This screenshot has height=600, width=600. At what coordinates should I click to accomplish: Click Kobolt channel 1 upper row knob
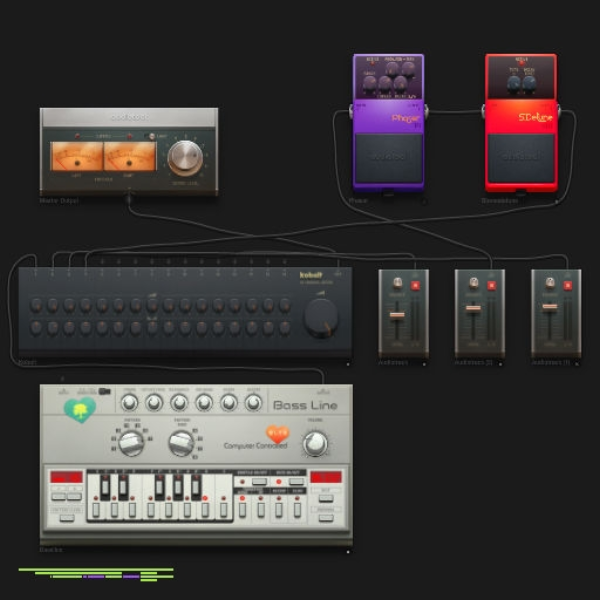coord(36,305)
